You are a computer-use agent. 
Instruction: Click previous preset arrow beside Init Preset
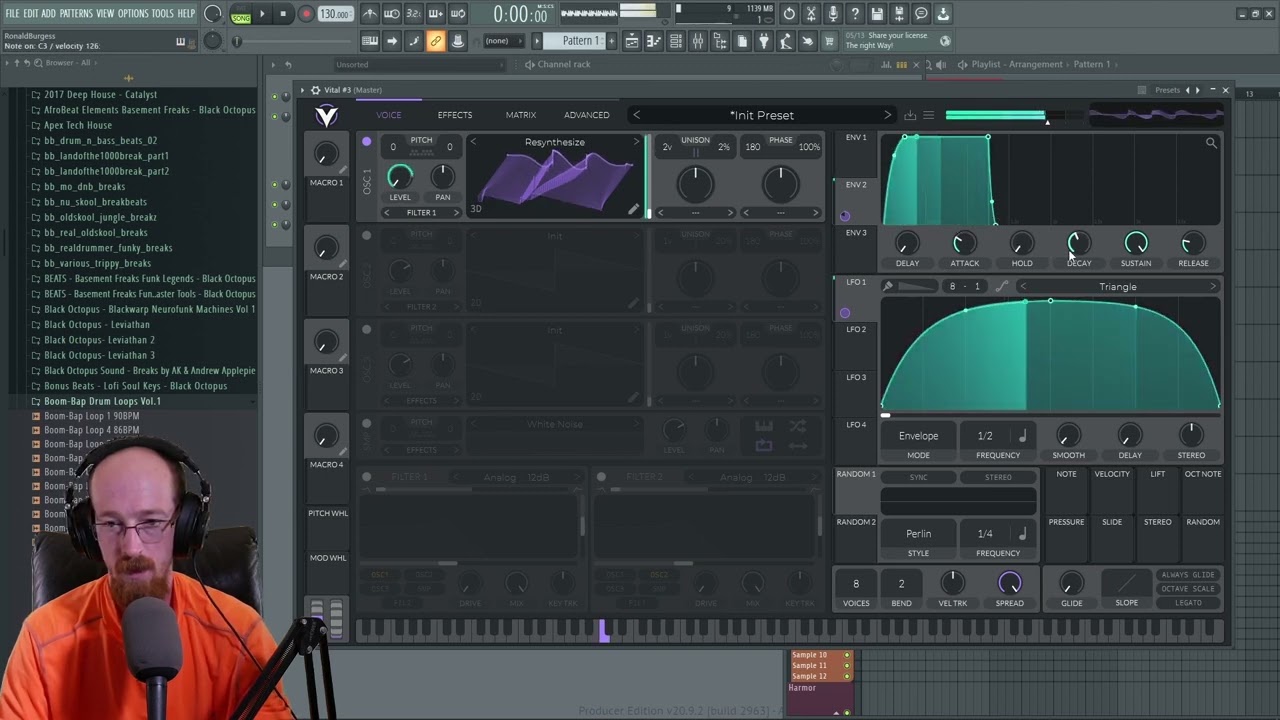[636, 115]
